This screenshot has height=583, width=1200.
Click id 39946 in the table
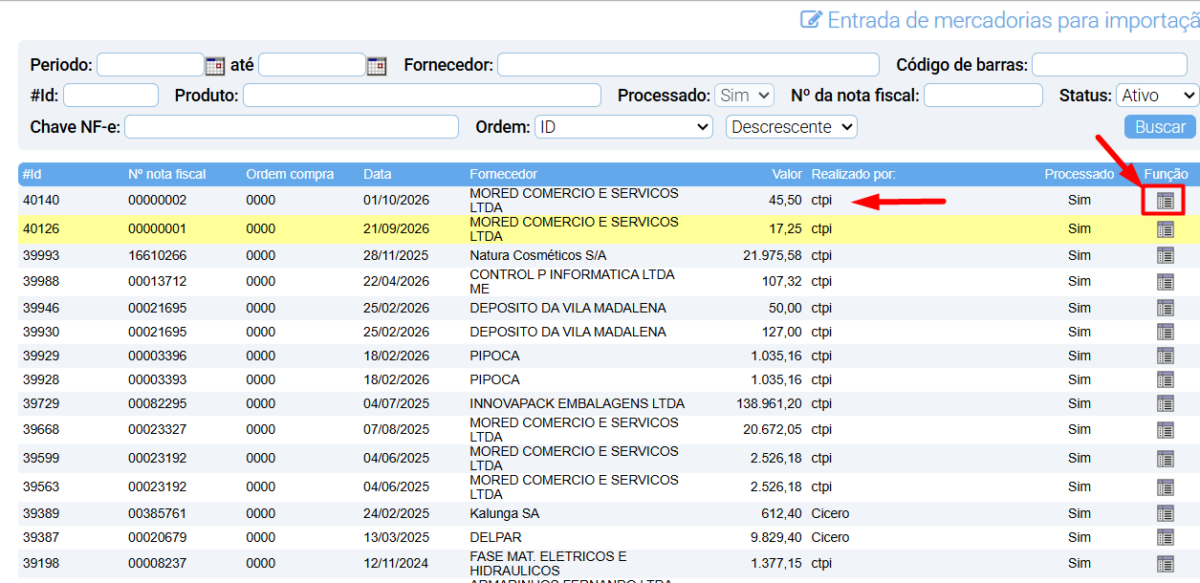pos(41,308)
